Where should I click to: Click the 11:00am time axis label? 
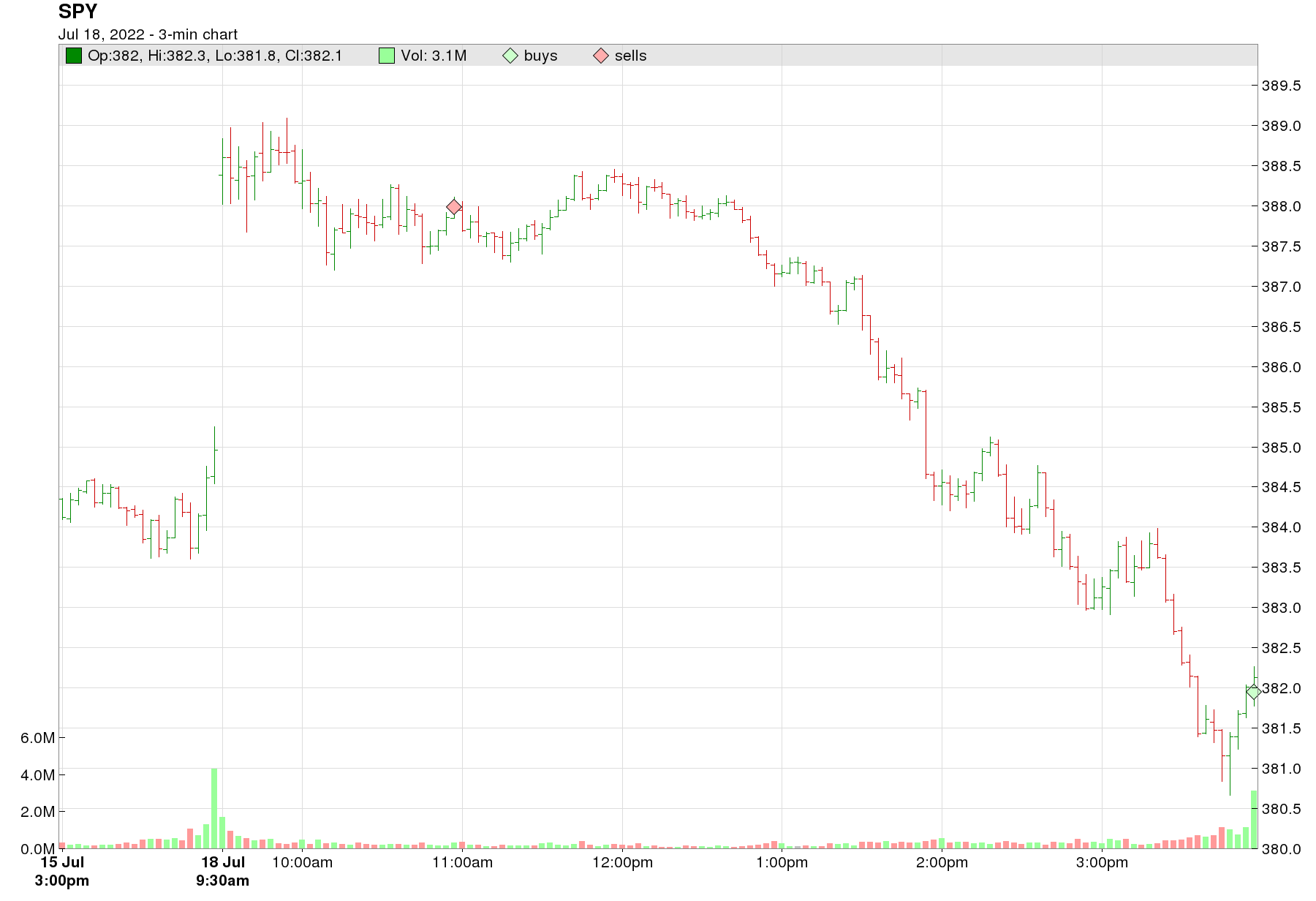point(463,862)
